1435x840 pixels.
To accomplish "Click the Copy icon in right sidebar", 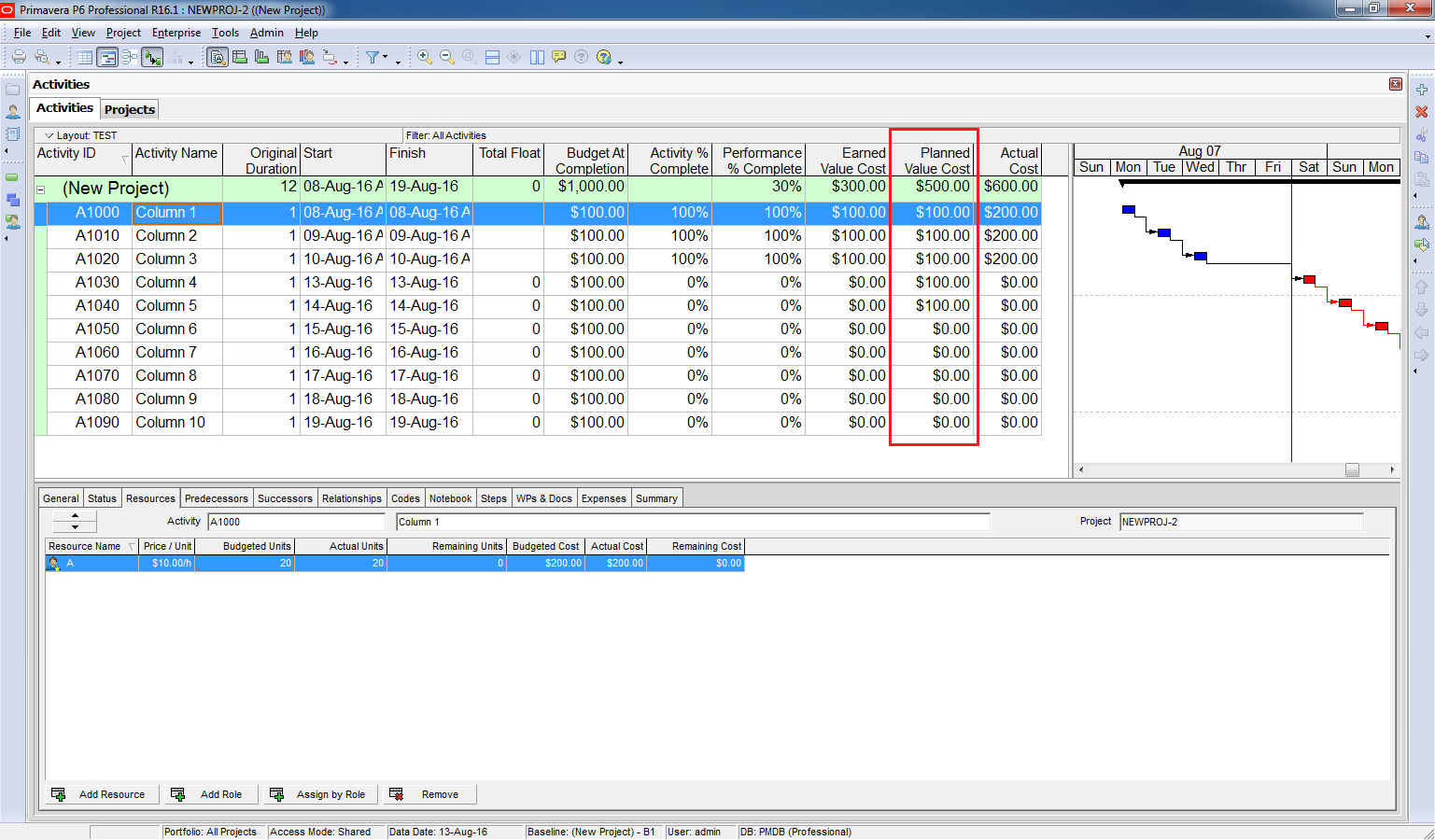I will coord(1422,157).
